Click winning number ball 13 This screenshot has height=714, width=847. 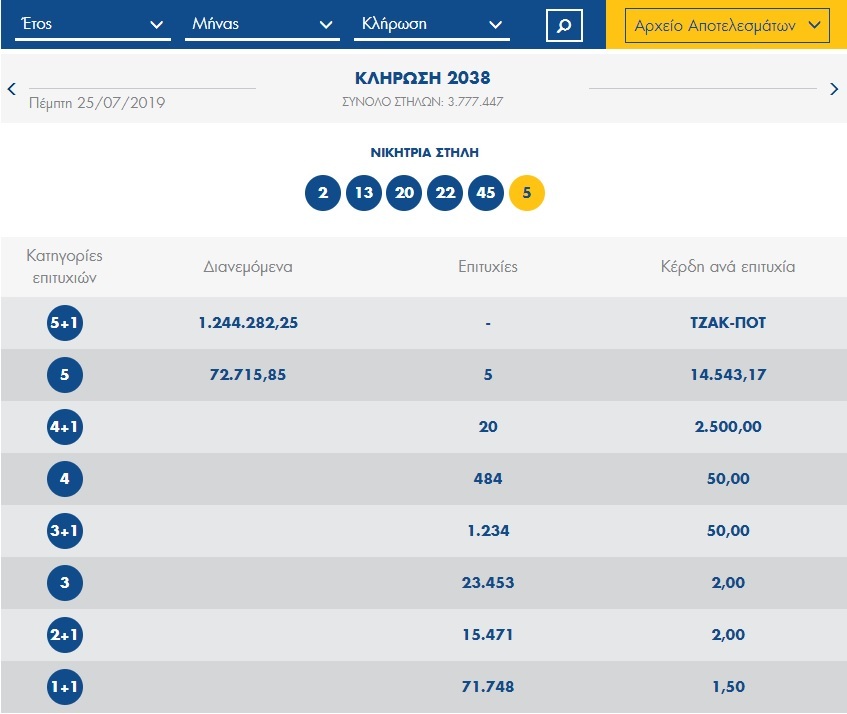click(364, 193)
